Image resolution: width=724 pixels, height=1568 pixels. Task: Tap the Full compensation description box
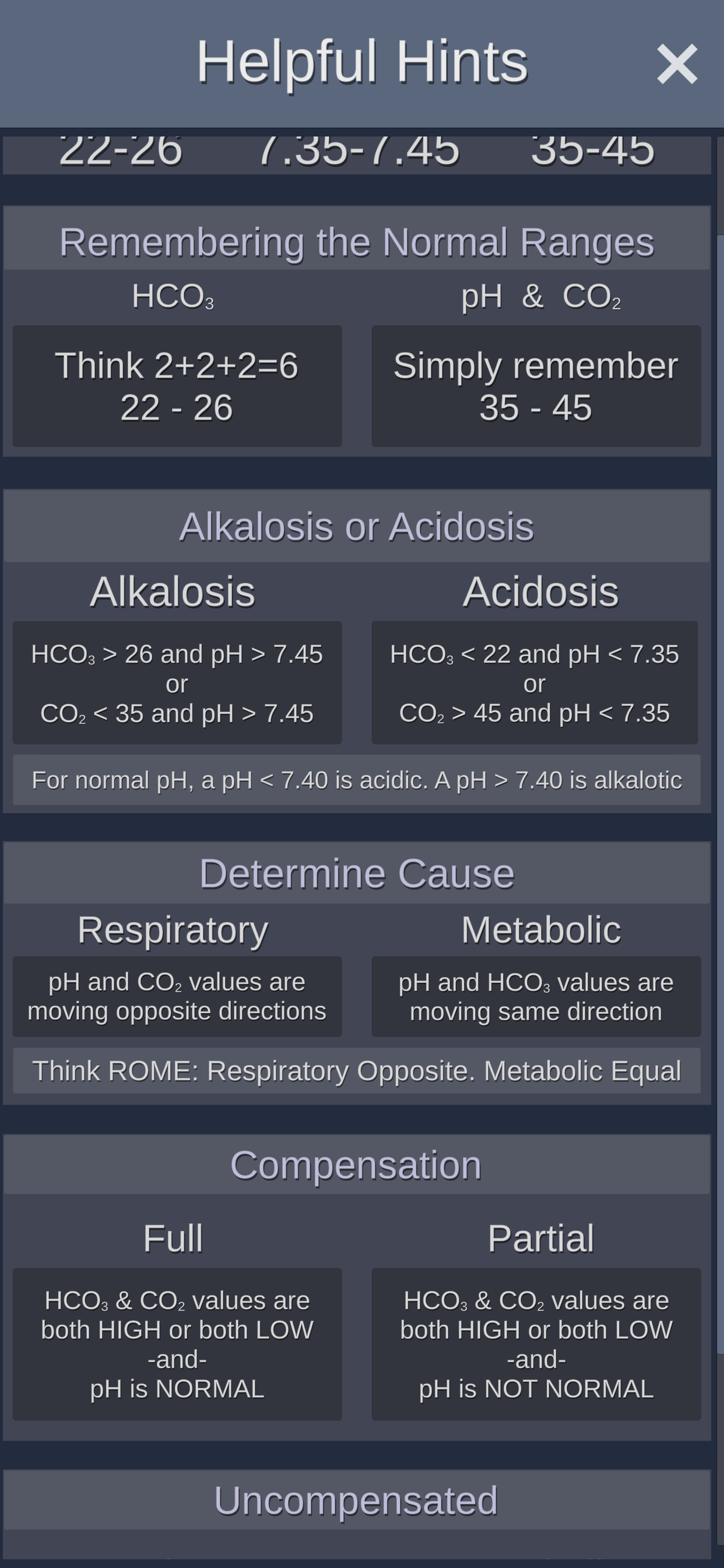(x=177, y=1345)
